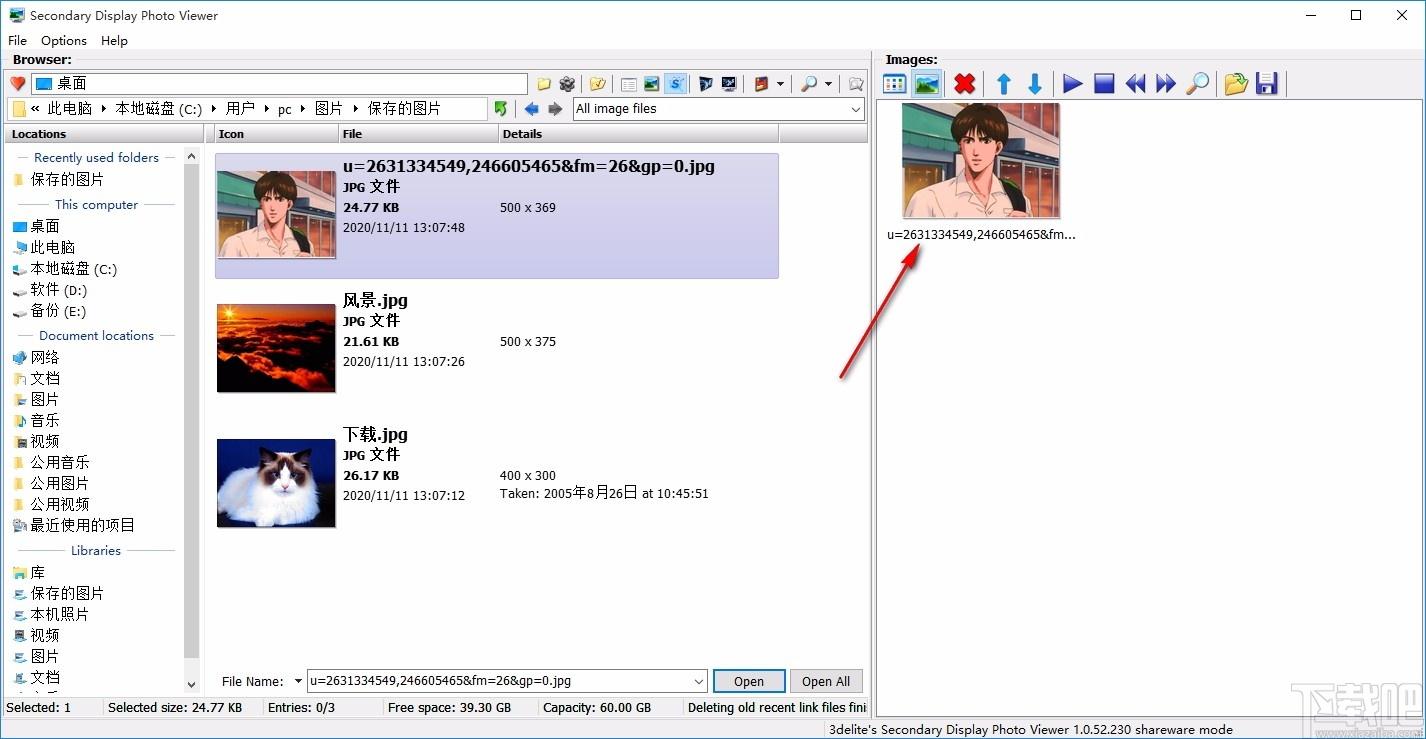1426x739 pixels.
Task: Click the folder with checkmark icon
Action: click(598, 84)
